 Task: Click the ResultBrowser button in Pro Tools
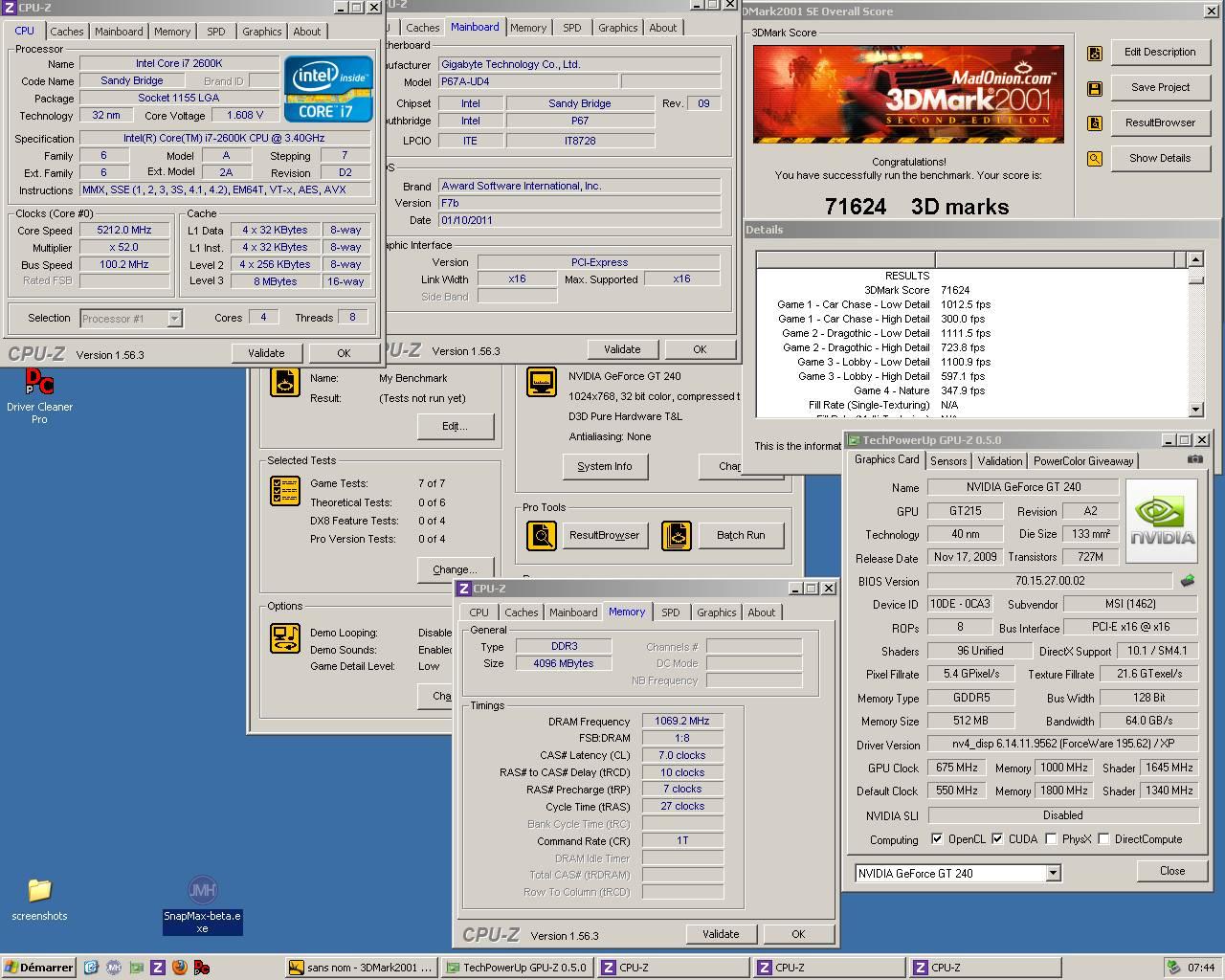(604, 535)
